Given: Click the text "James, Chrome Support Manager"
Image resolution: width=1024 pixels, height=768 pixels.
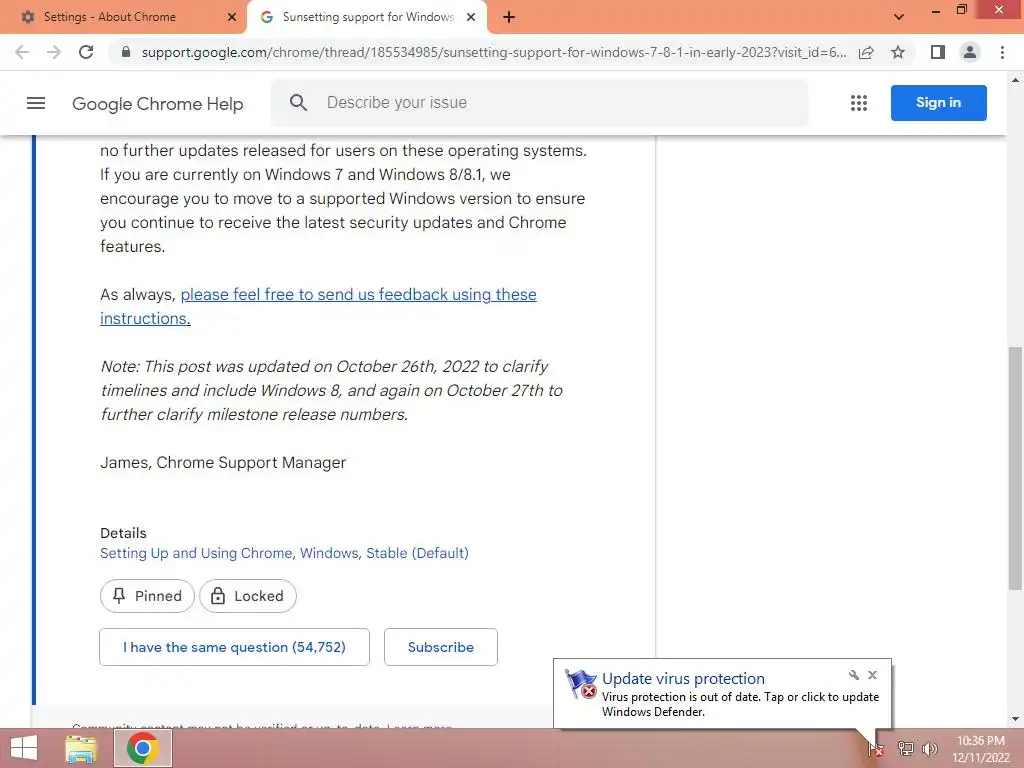Looking at the screenshot, I should coord(223,462).
